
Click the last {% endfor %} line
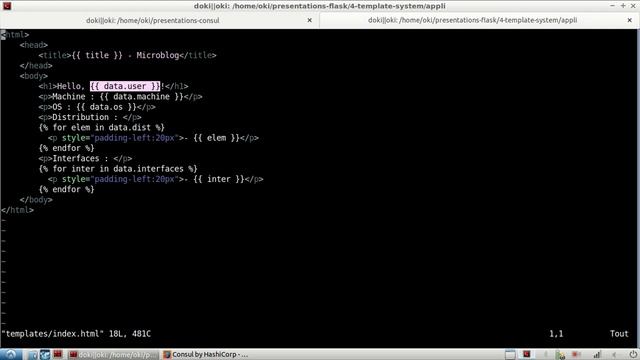click(x=67, y=189)
